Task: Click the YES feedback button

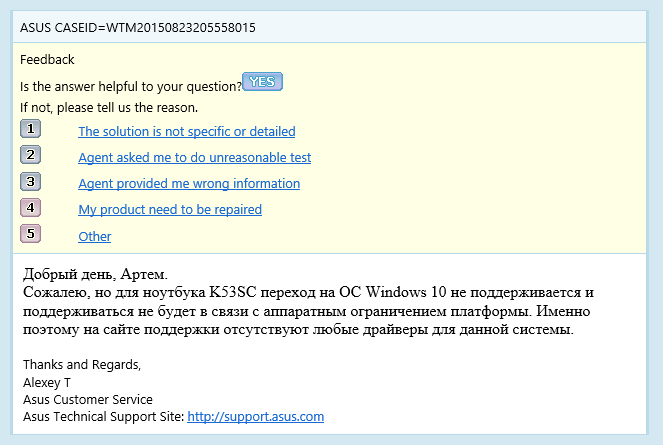Action: (262, 82)
